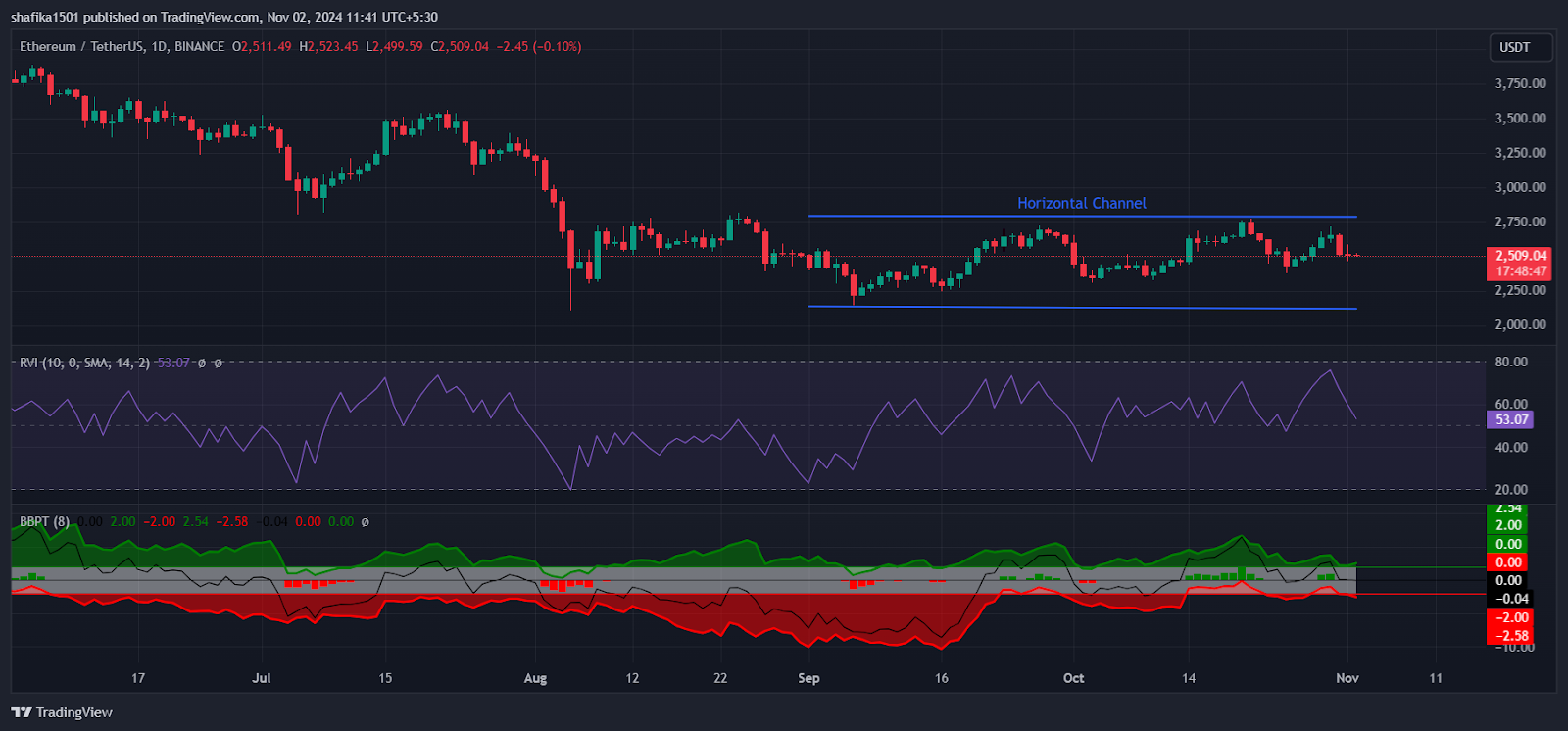
Task: Click the 53.07 value in RVI legend
Action: pos(173,363)
